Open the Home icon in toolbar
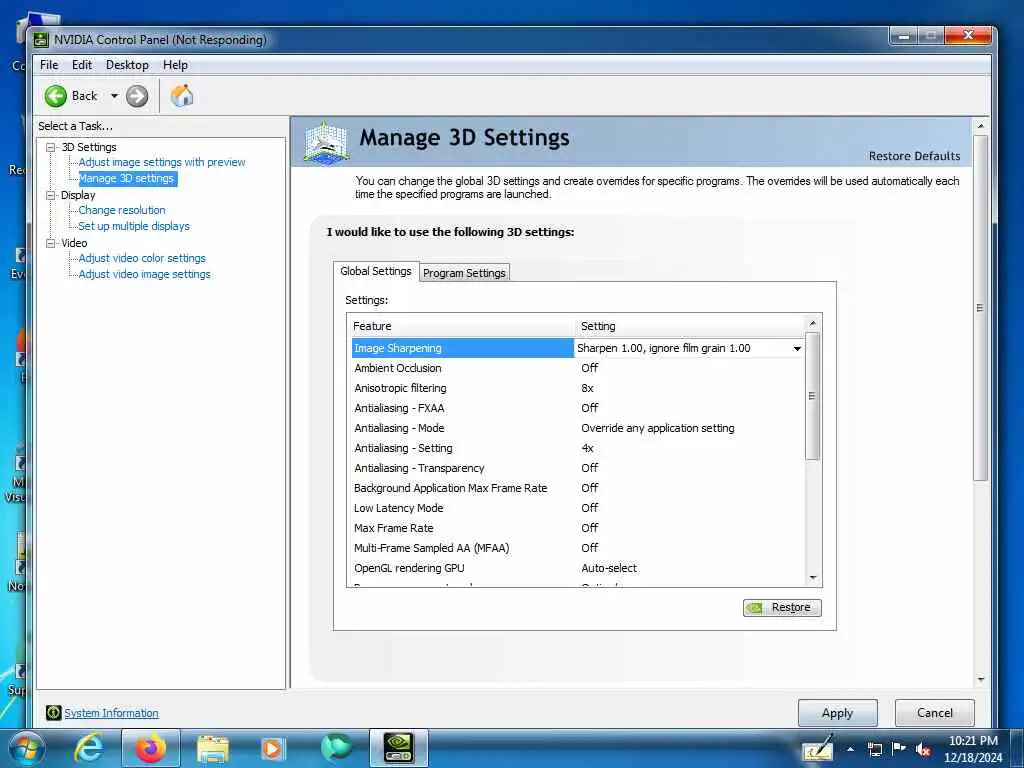This screenshot has height=768, width=1024. [182, 96]
